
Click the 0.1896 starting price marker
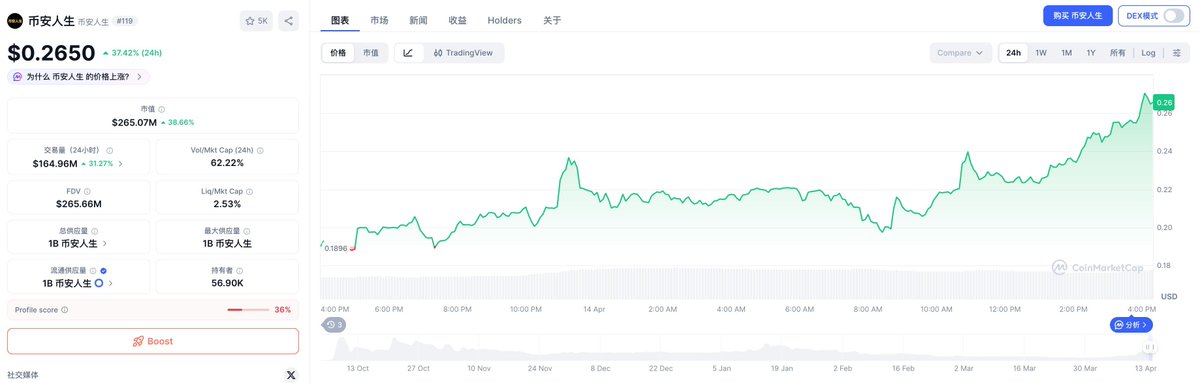336,248
